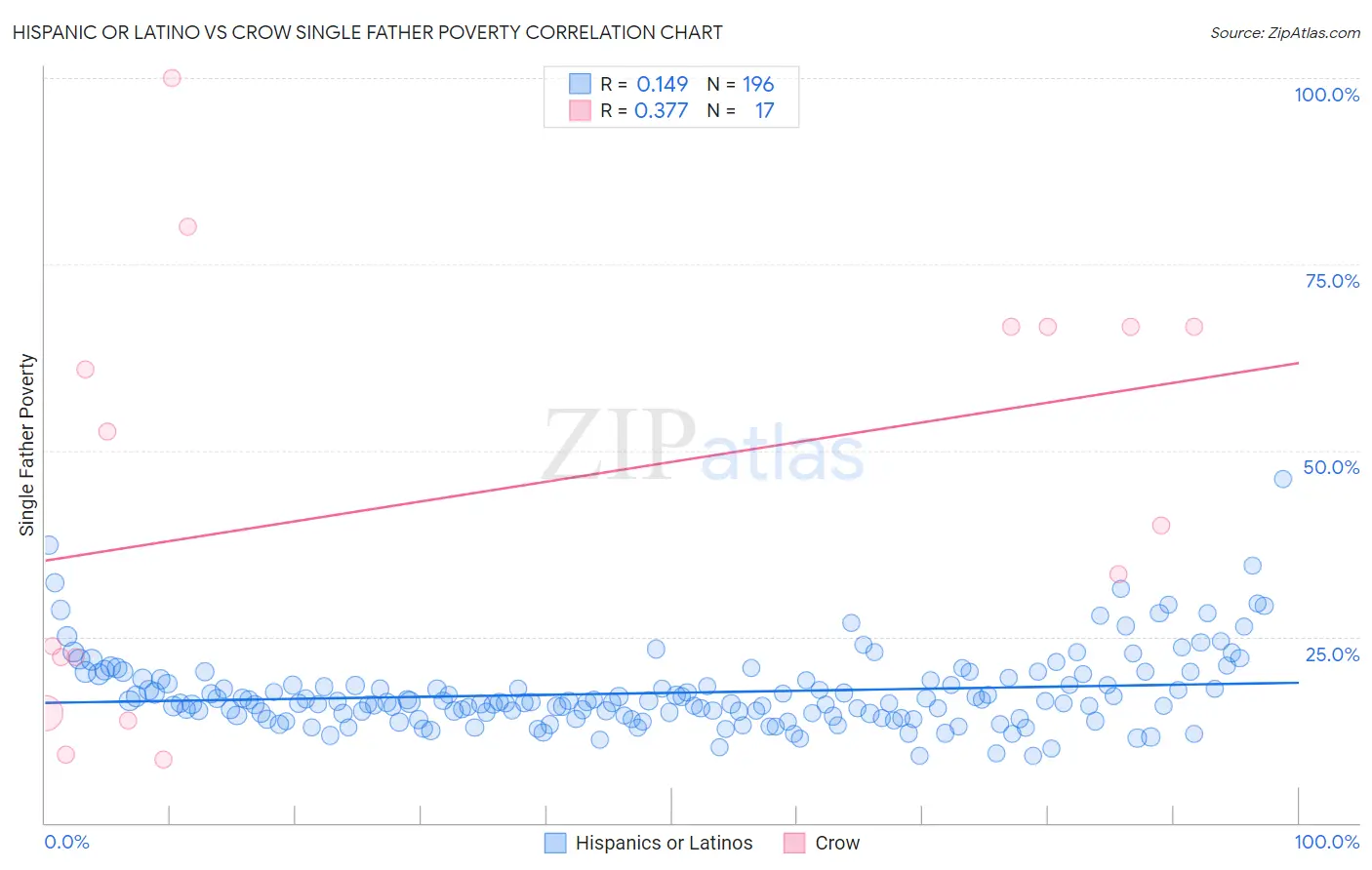Click the pink Crow legend swatch
This screenshot has width=1372, height=870.
(x=794, y=843)
